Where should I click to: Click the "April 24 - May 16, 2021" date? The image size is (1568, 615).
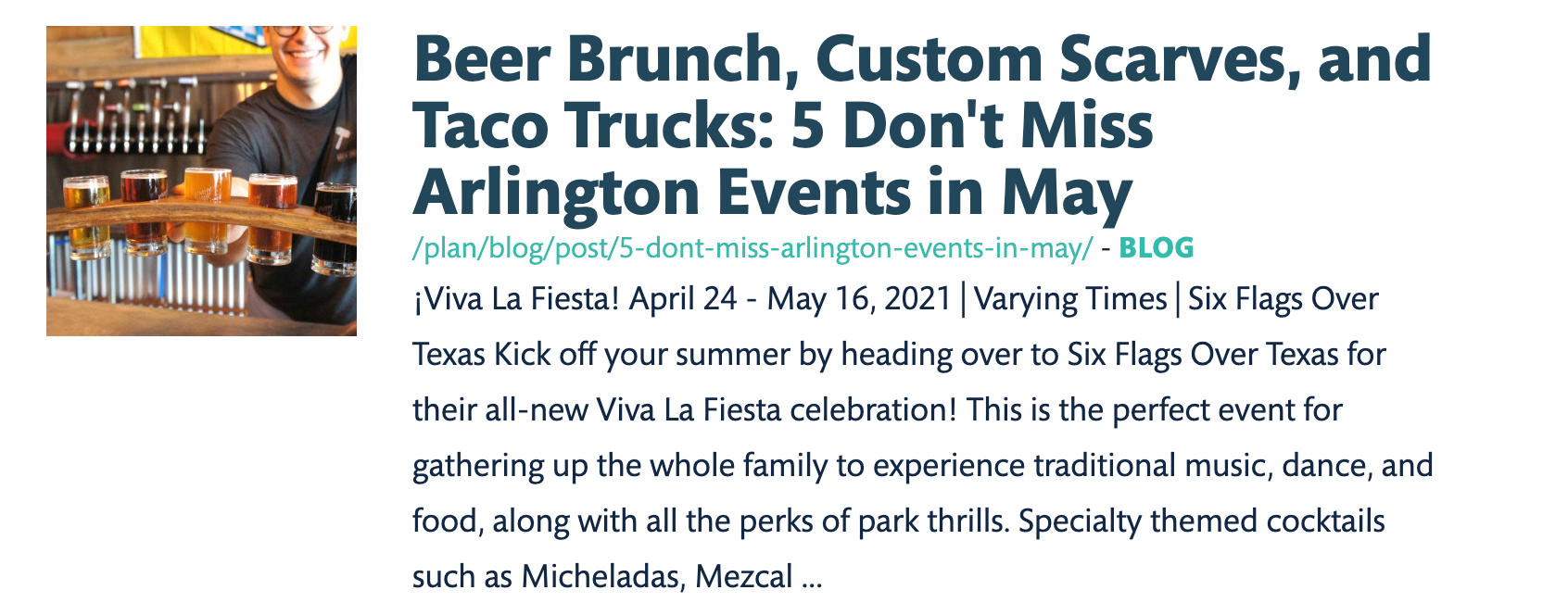[x=790, y=299]
